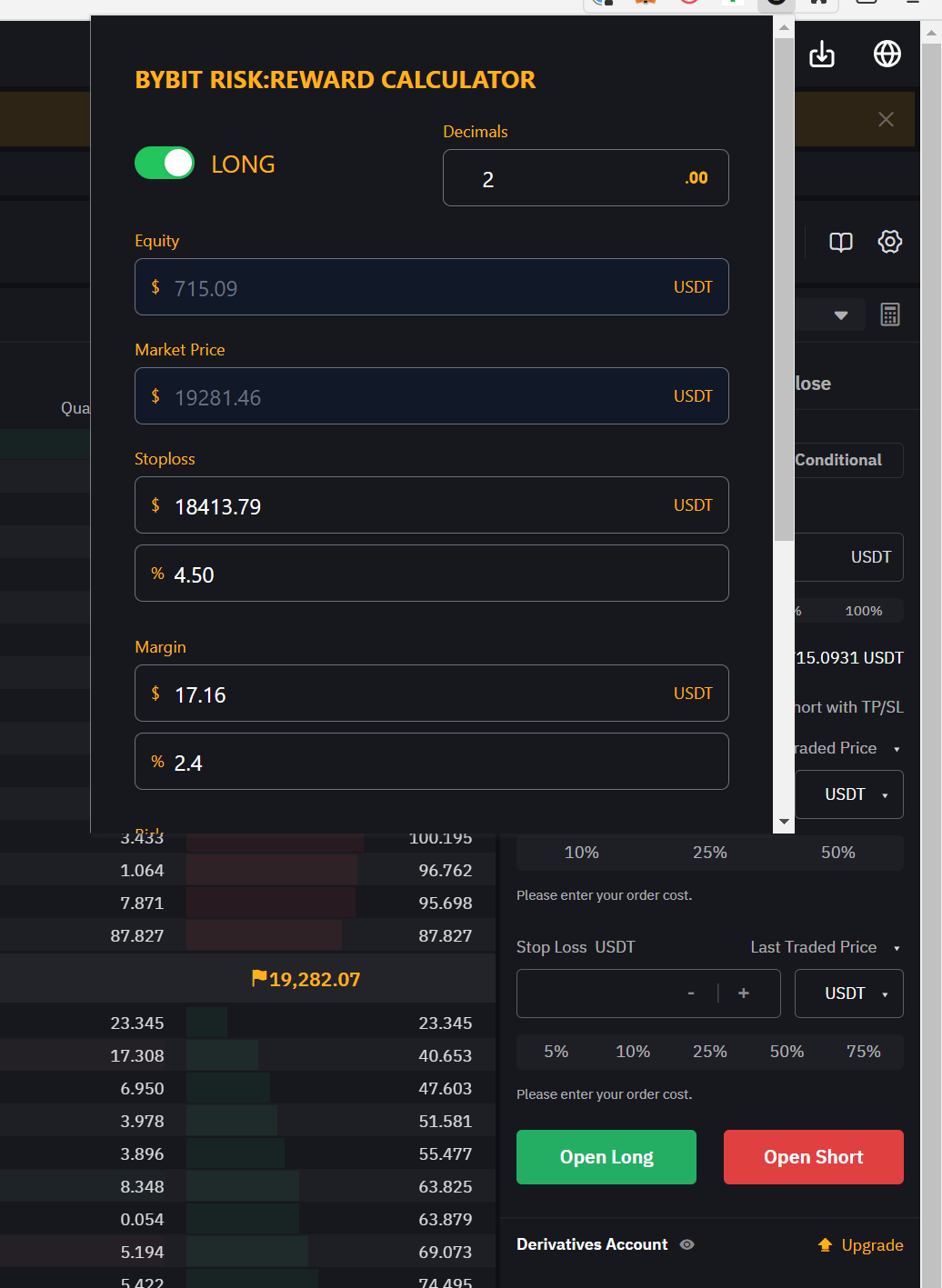This screenshot has height=1288, width=942.
Task: Open the calculator icon
Action: tap(890, 315)
